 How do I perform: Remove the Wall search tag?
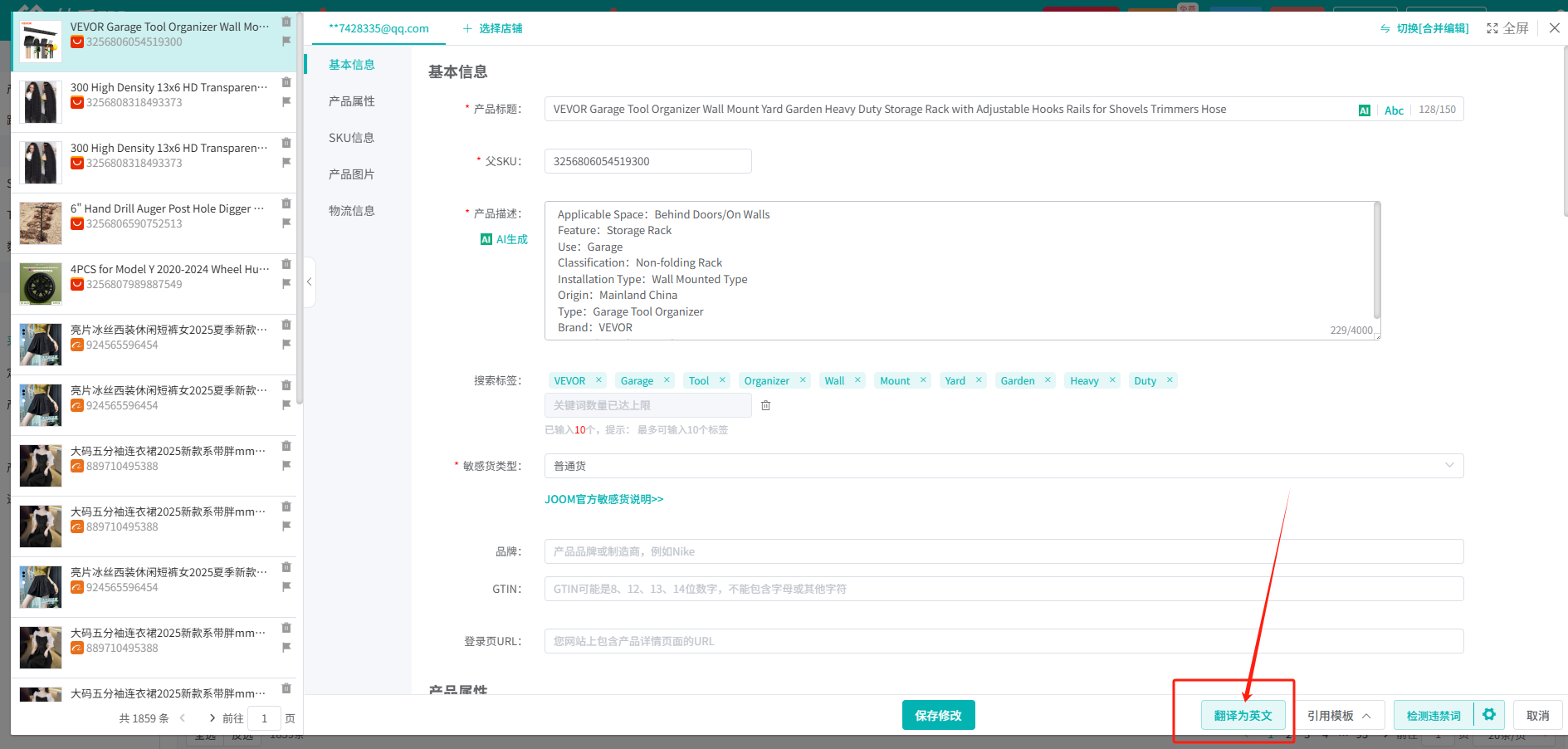[857, 379]
